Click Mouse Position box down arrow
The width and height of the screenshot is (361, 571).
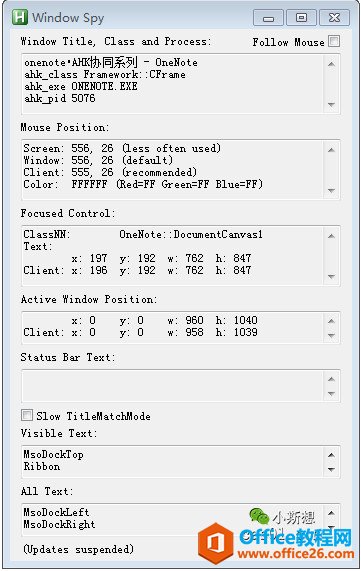[331, 190]
